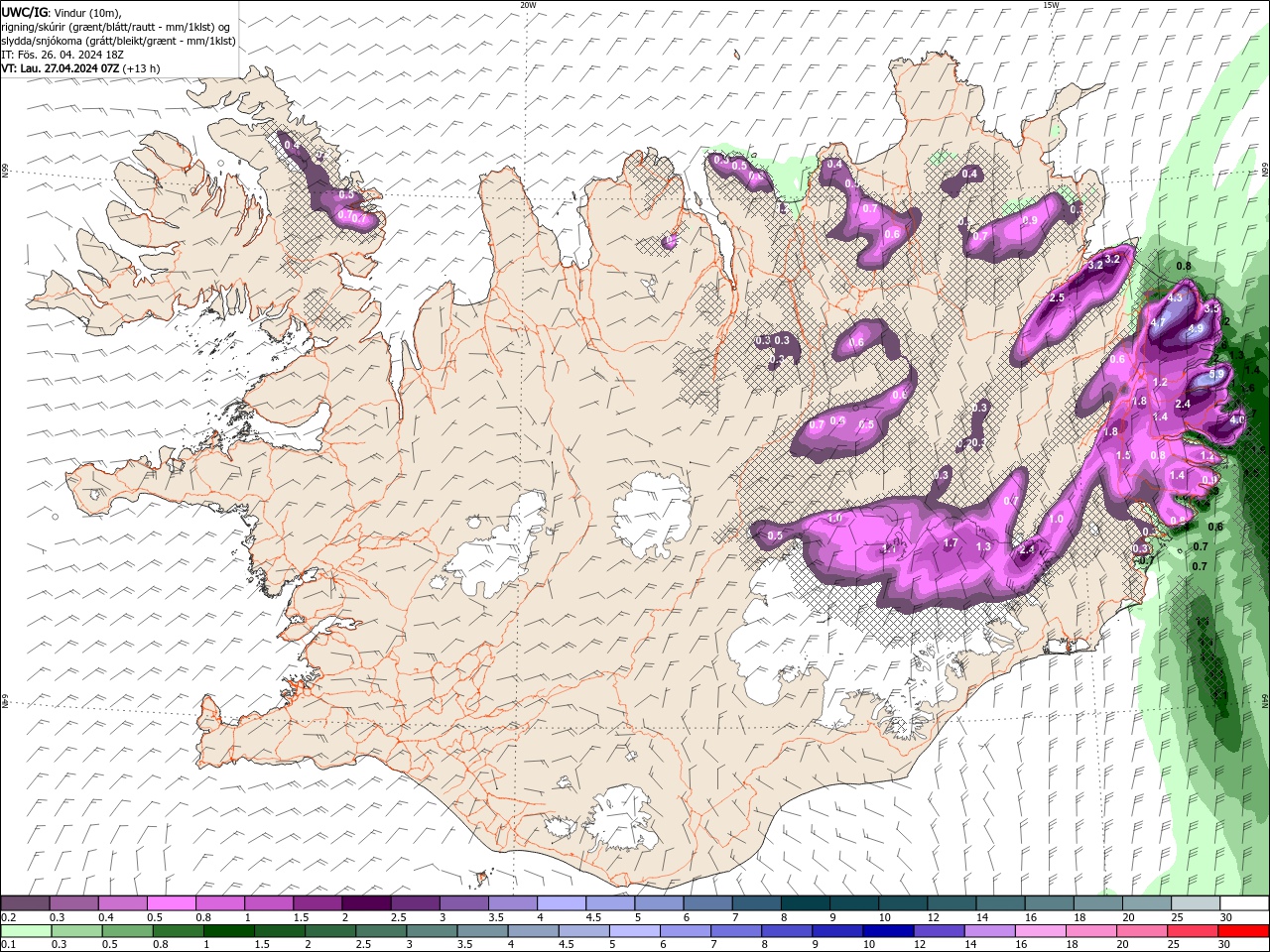This screenshot has width=1270, height=952.
Task: Click the white Langjökull ice cap in the west
Action: coord(496,545)
